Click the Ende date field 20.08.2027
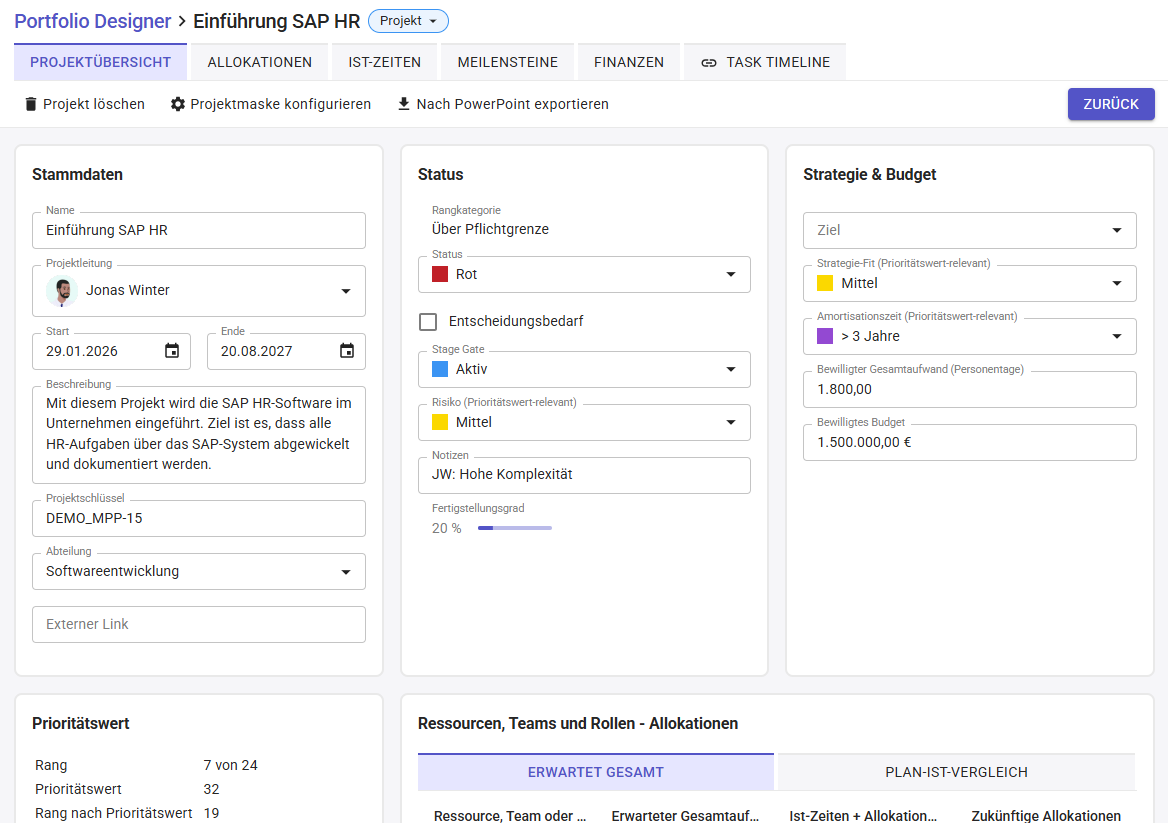This screenshot has width=1168, height=823. (286, 351)
